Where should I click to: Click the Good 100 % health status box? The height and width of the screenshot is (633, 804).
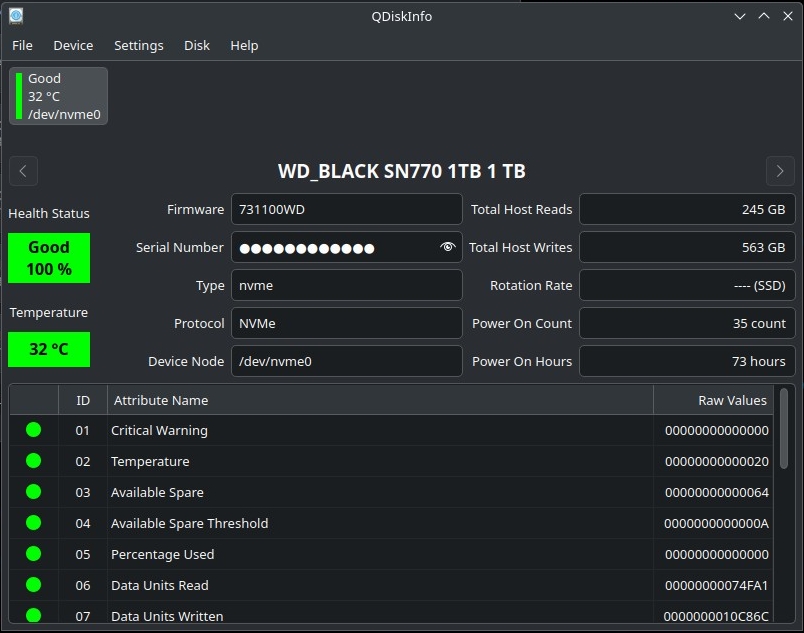point(49,258)
